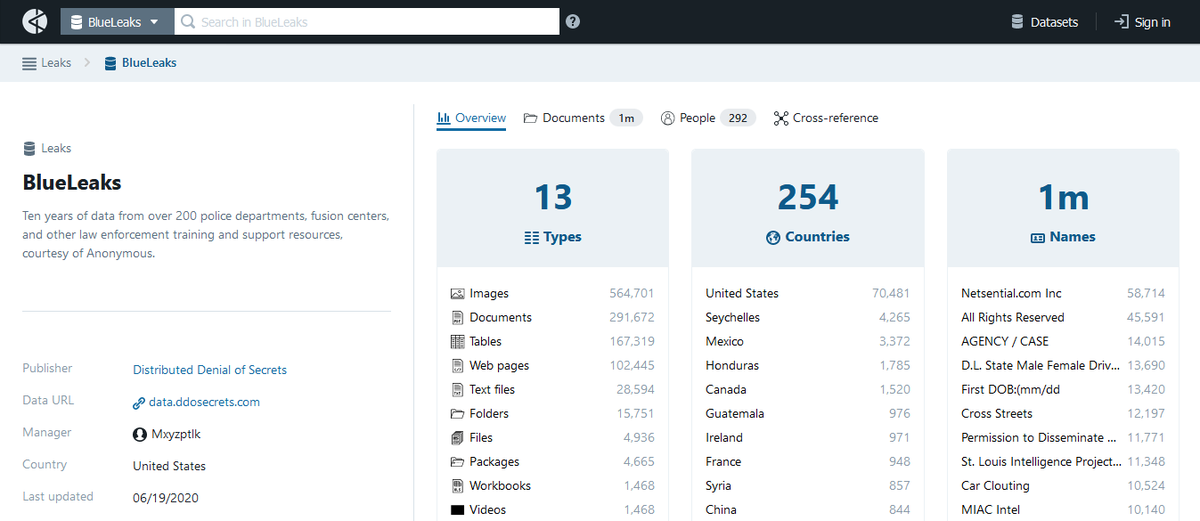Open the BlueLeaks search scope dropdown
The height and width of the screenshot is (521, 1200).
pos(117,22)
